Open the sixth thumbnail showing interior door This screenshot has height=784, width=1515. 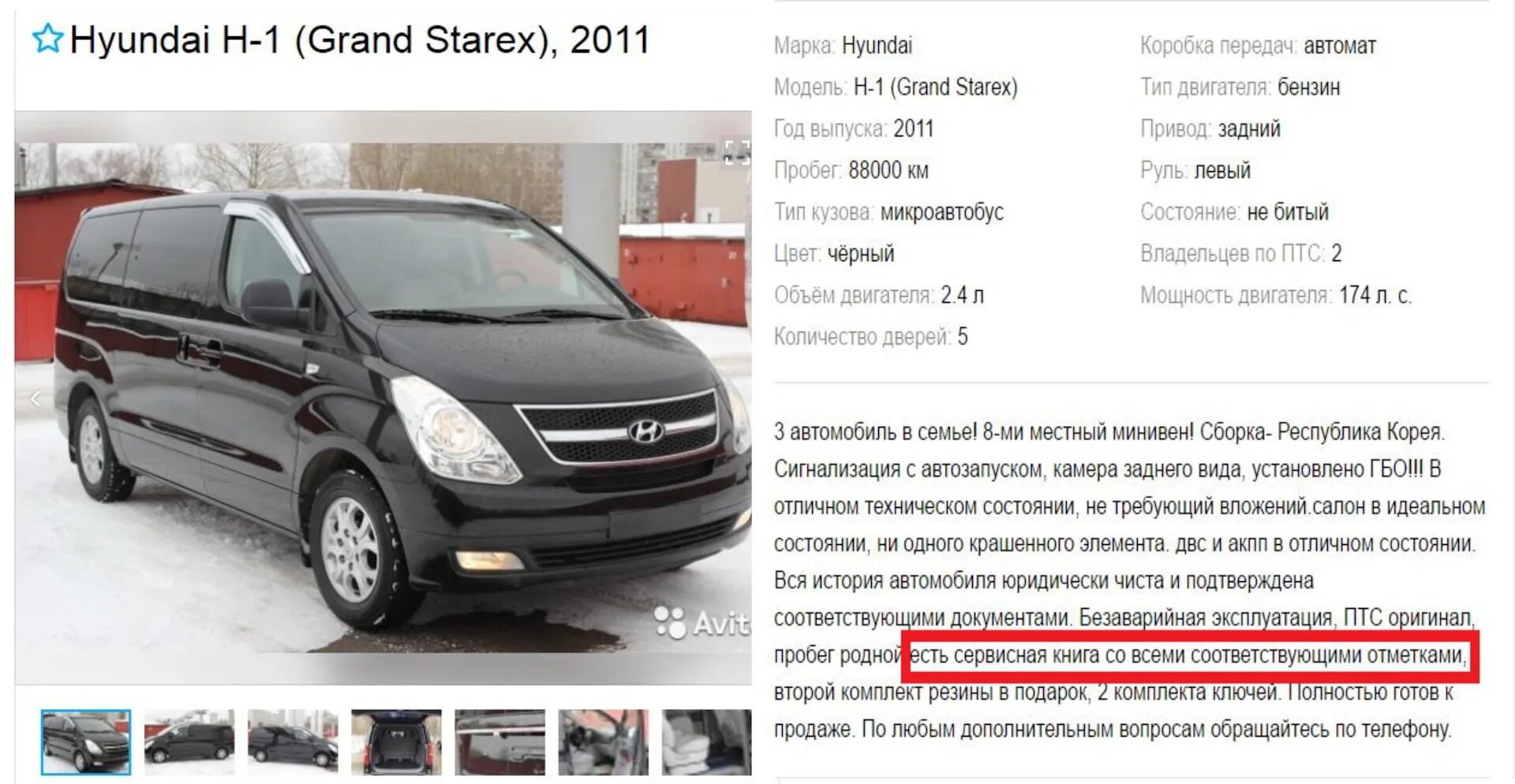click(603, 742)
